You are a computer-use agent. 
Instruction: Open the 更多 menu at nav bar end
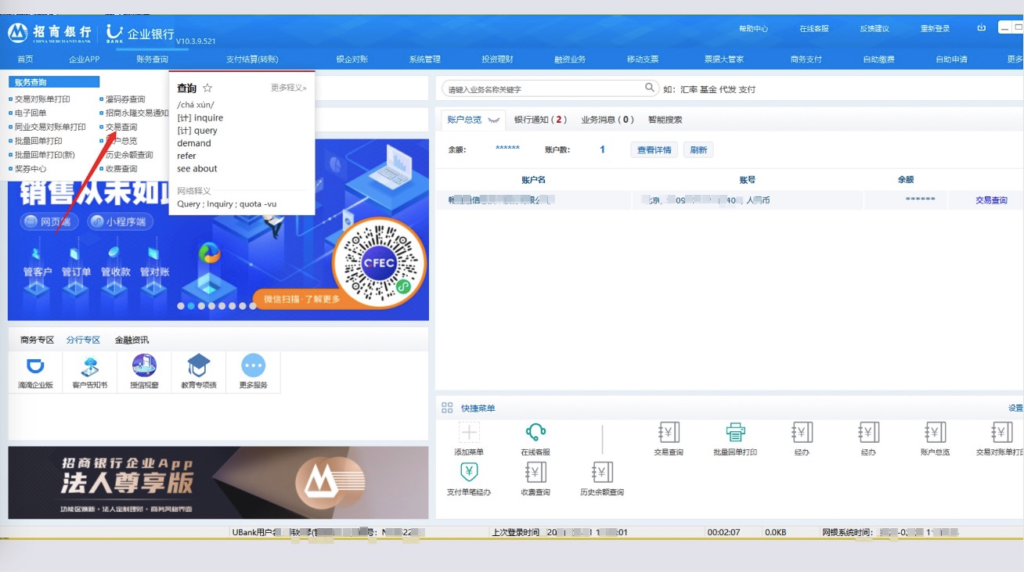point(1015,59)
